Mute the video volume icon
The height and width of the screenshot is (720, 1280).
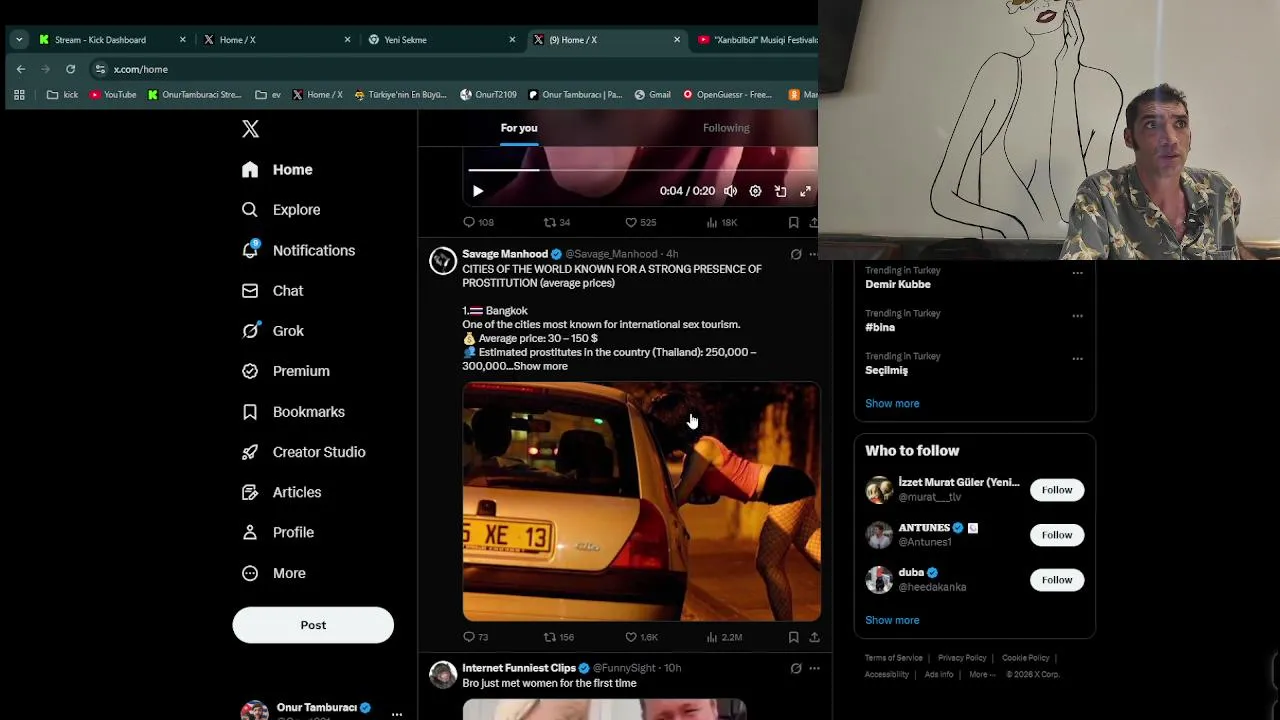point(731,191)
